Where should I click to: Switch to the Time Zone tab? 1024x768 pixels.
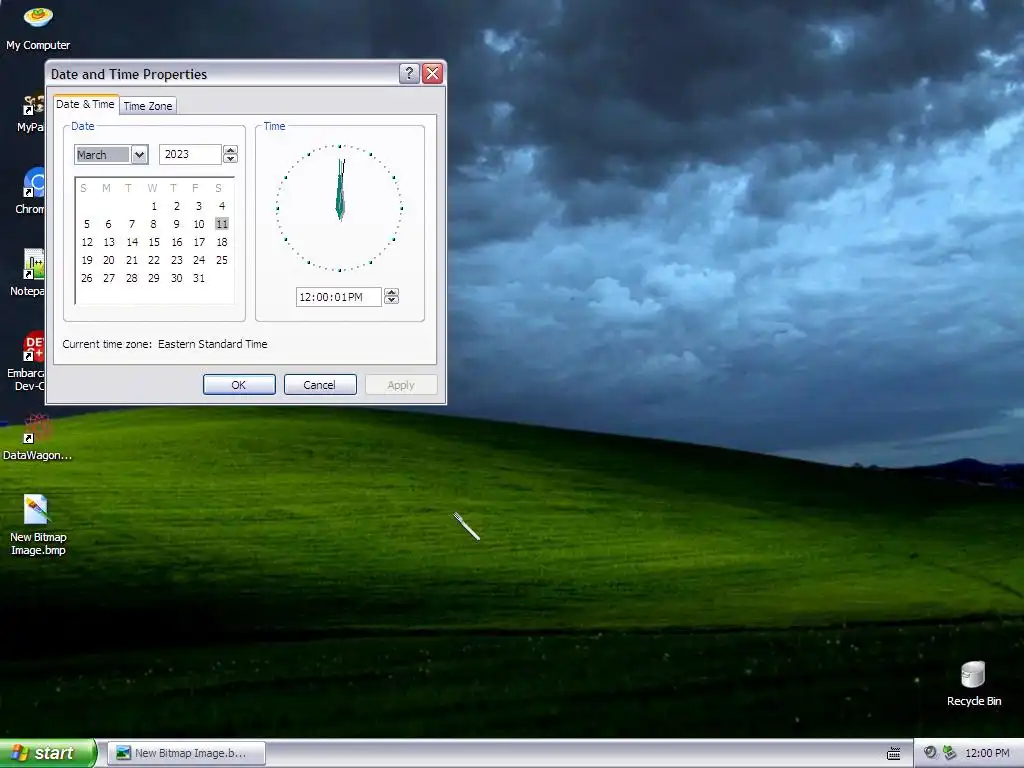(x=148, y=106)
